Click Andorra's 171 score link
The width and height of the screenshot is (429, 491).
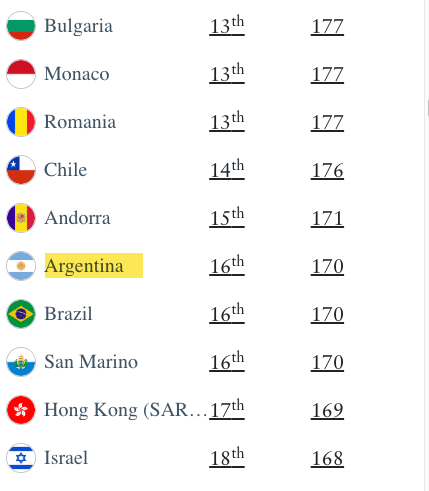(327, 218)
